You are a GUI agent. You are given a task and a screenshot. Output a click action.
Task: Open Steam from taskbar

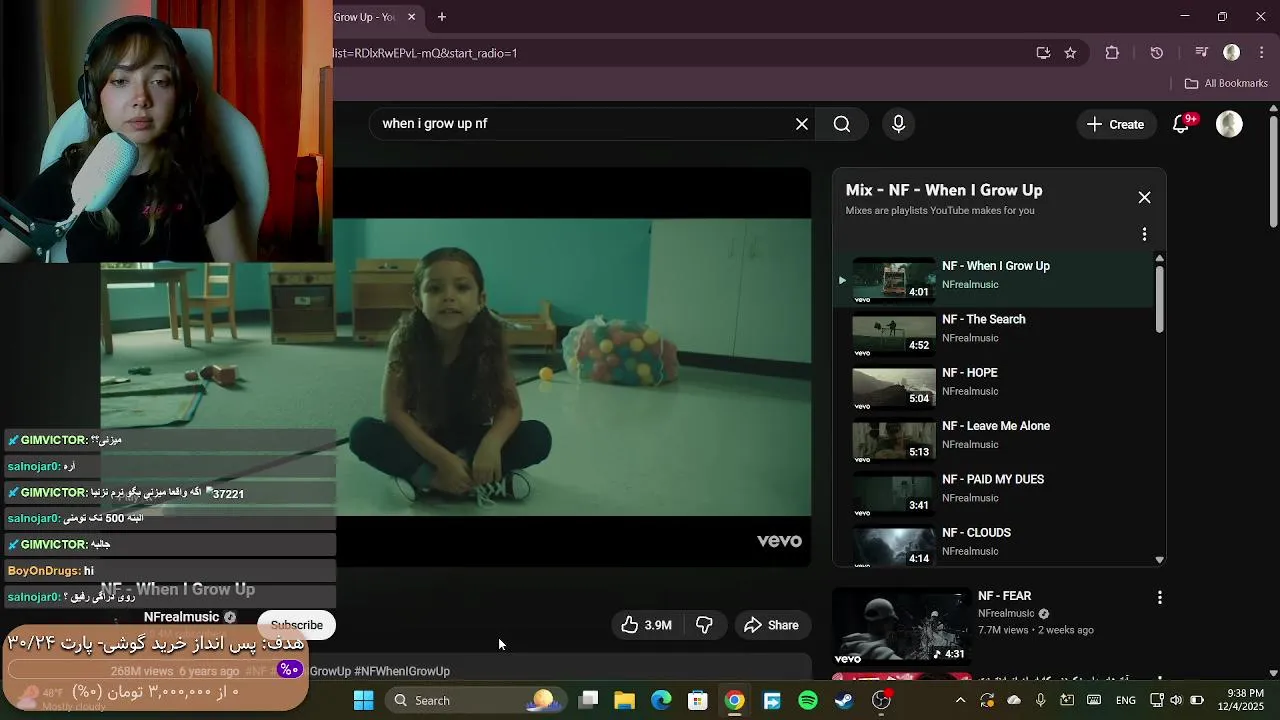click(845, 700)
